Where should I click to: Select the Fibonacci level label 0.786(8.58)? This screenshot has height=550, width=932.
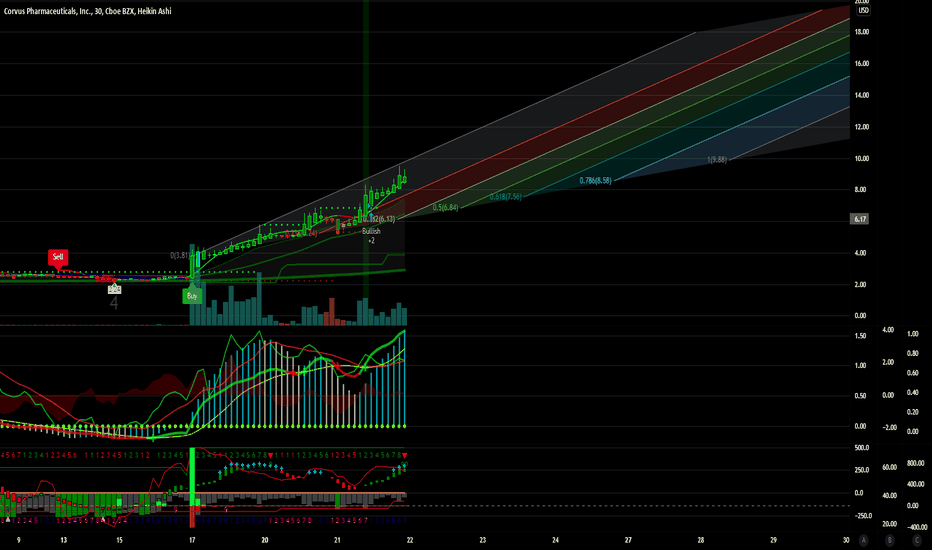595,180
